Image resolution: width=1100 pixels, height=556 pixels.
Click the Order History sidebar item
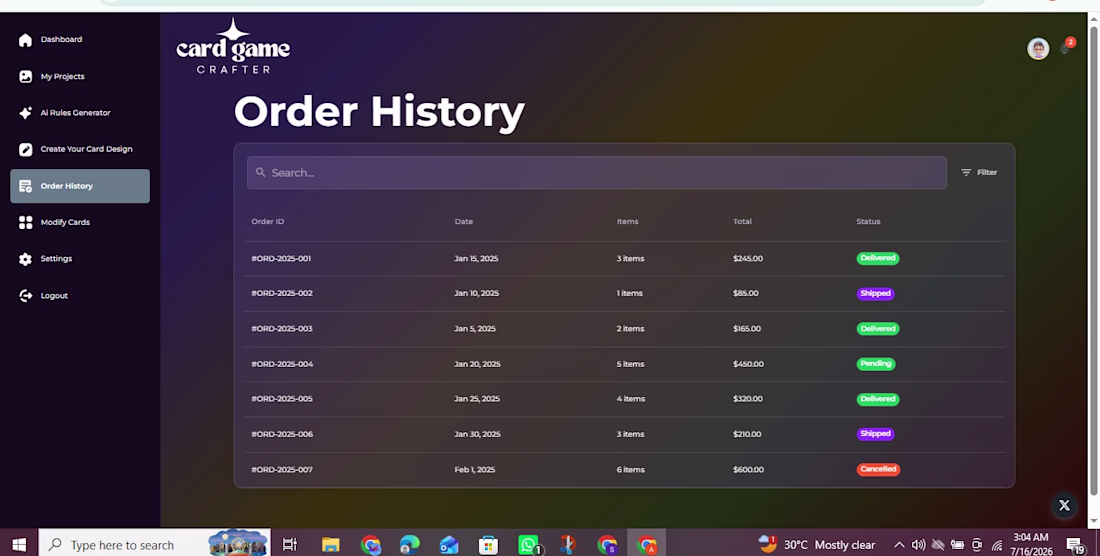pyautogui.click(x=80, y=186)
